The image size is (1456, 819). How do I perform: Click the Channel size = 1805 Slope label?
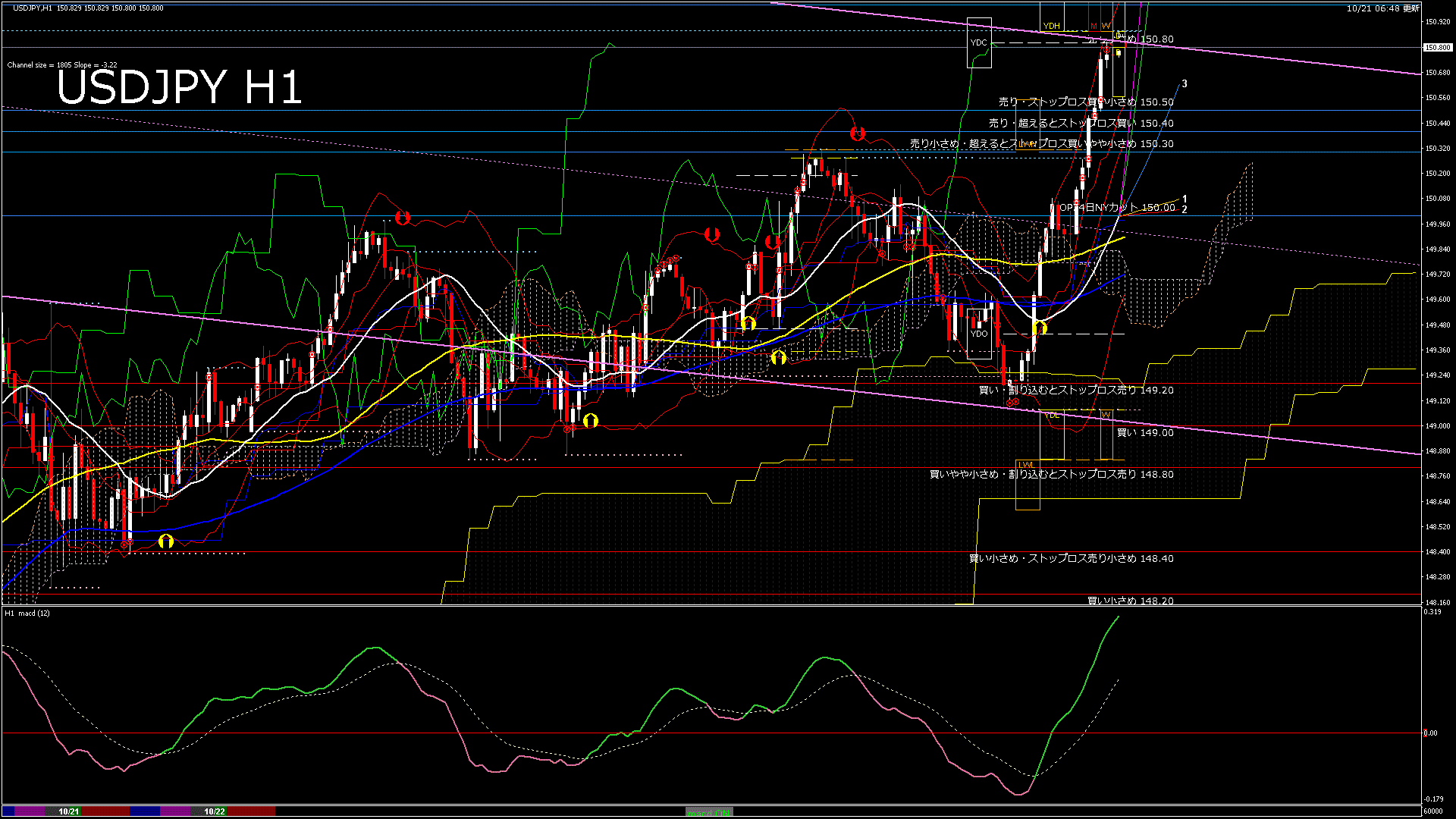[62, 65]
